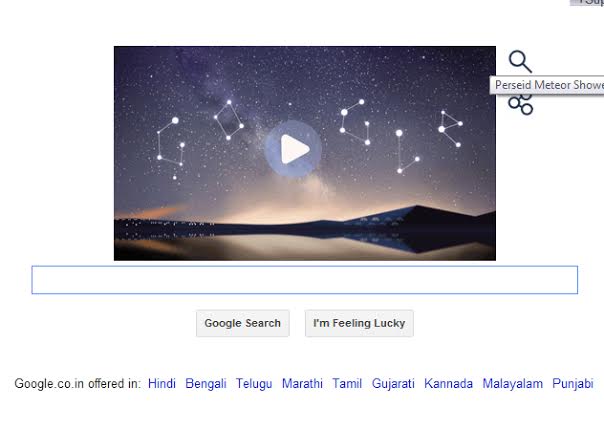Open the Bengali language link
Image resolution: width=604 pixels, height=429 pixels.
pos(206,384)
